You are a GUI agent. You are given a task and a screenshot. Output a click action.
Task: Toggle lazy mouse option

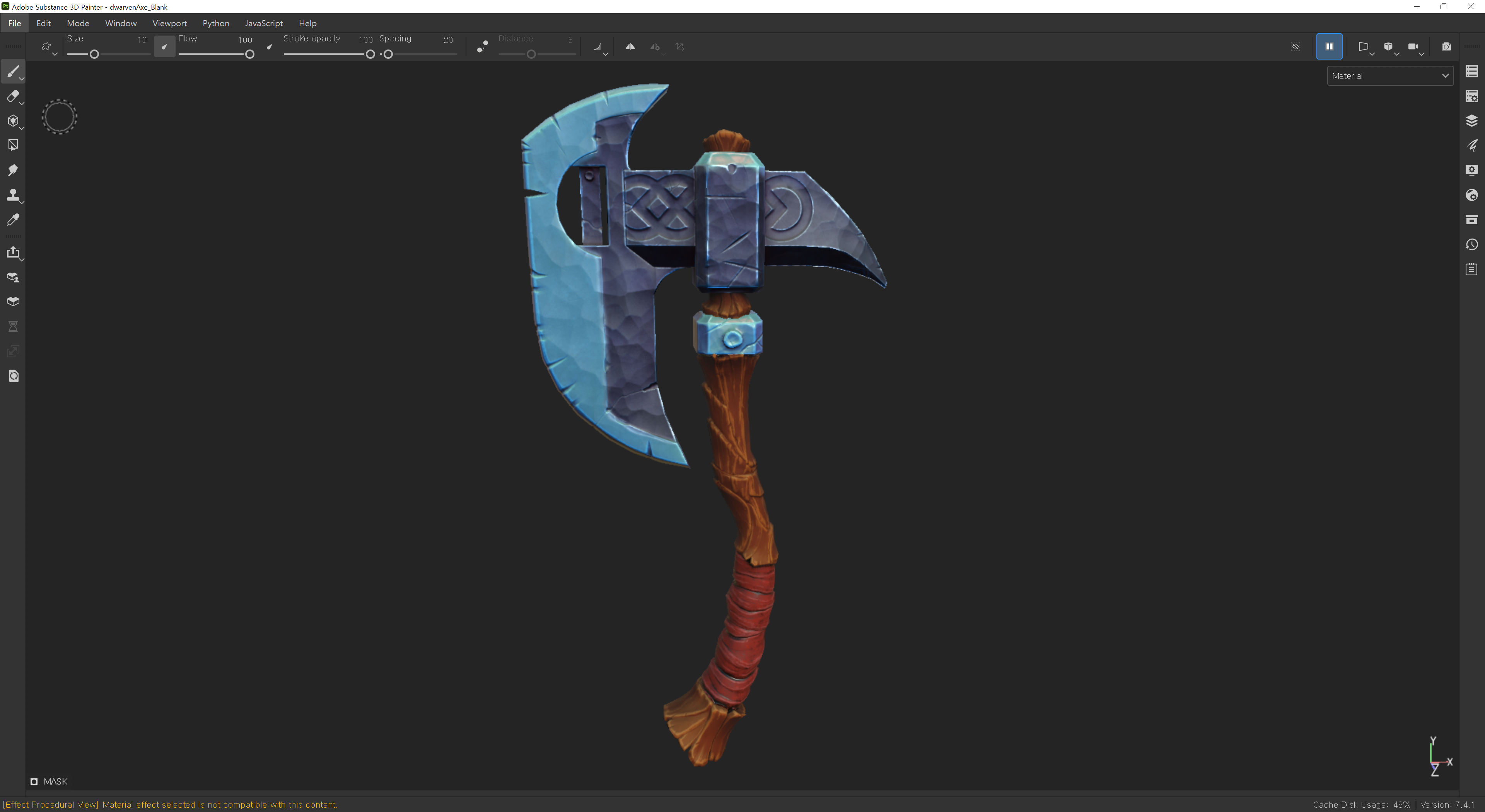tap(483, 47)
